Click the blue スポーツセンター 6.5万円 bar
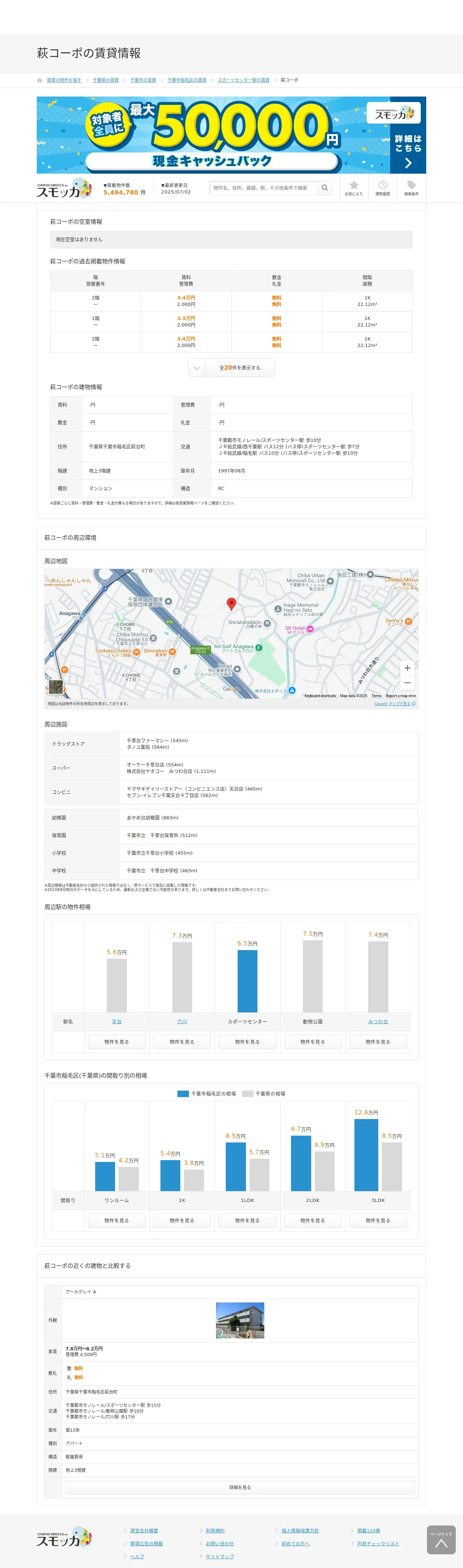Viewport: 463px width, 1568px height. (247, 981)
